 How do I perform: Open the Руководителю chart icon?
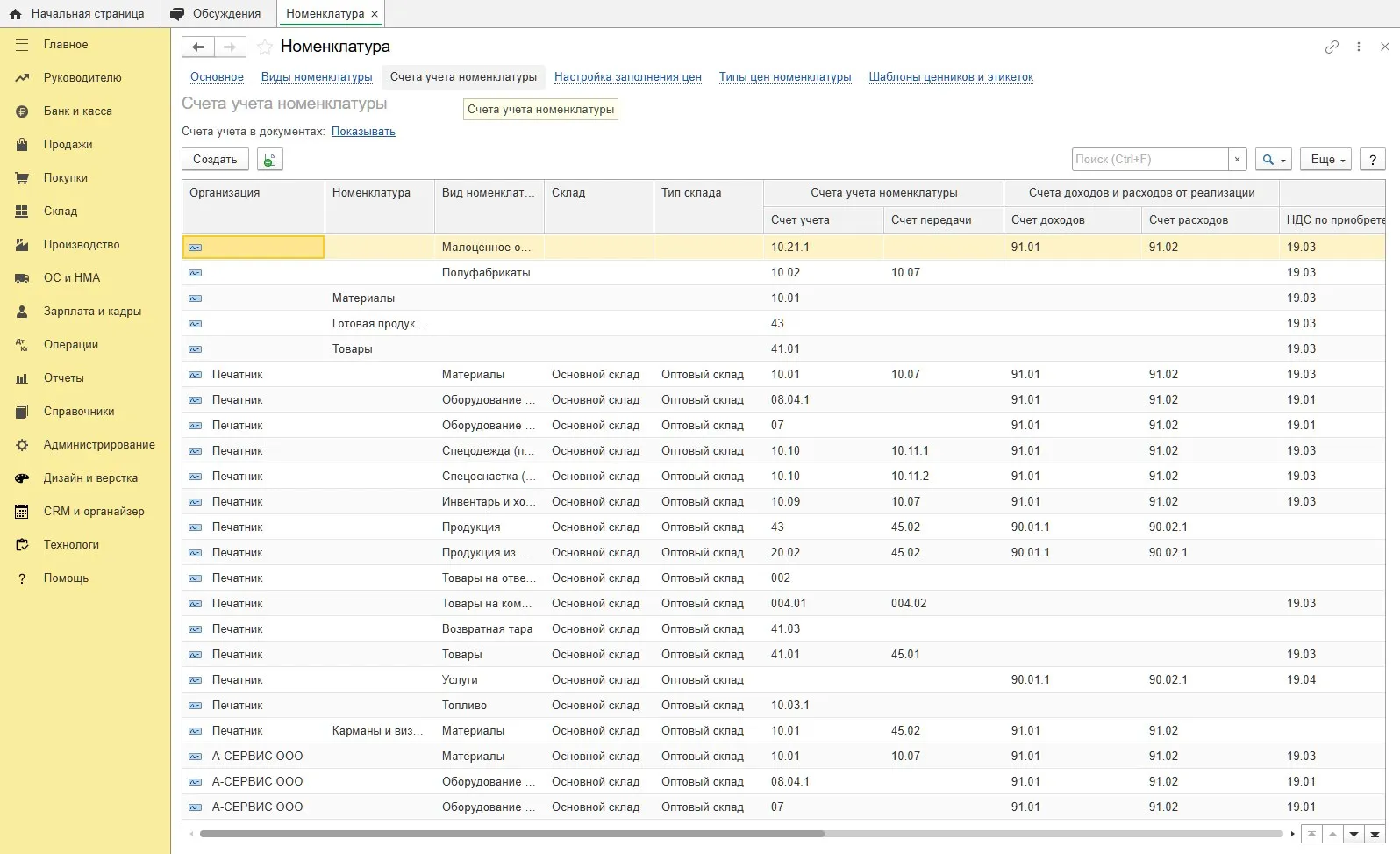[22, 78]
